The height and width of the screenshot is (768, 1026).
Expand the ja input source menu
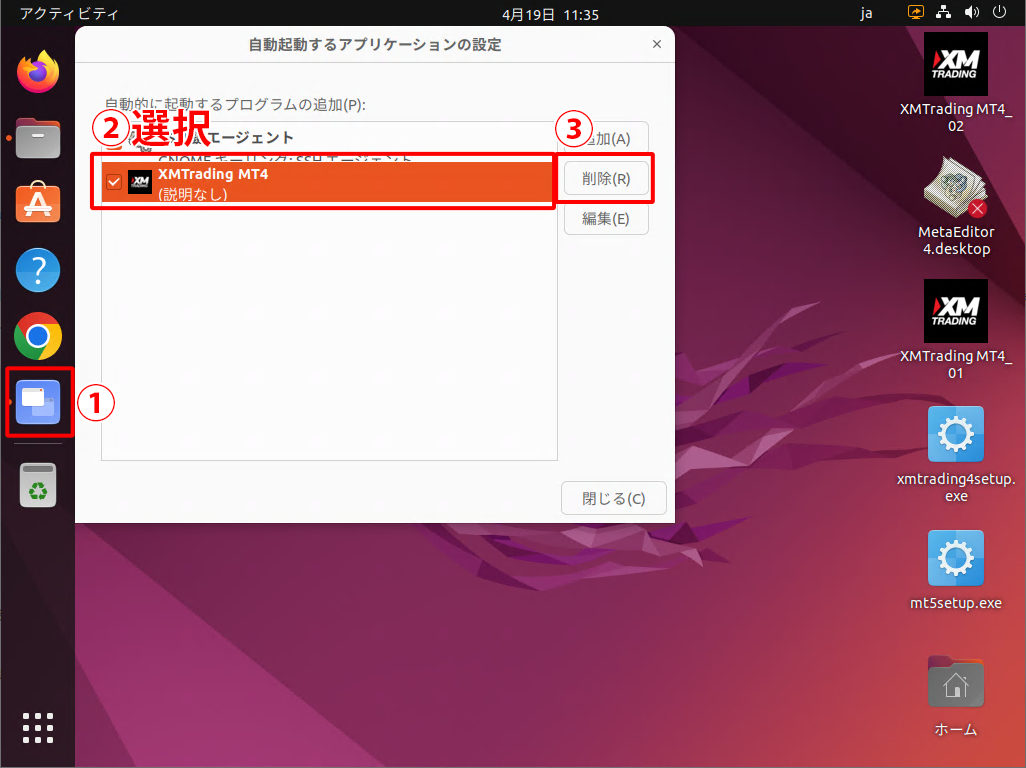866,14
